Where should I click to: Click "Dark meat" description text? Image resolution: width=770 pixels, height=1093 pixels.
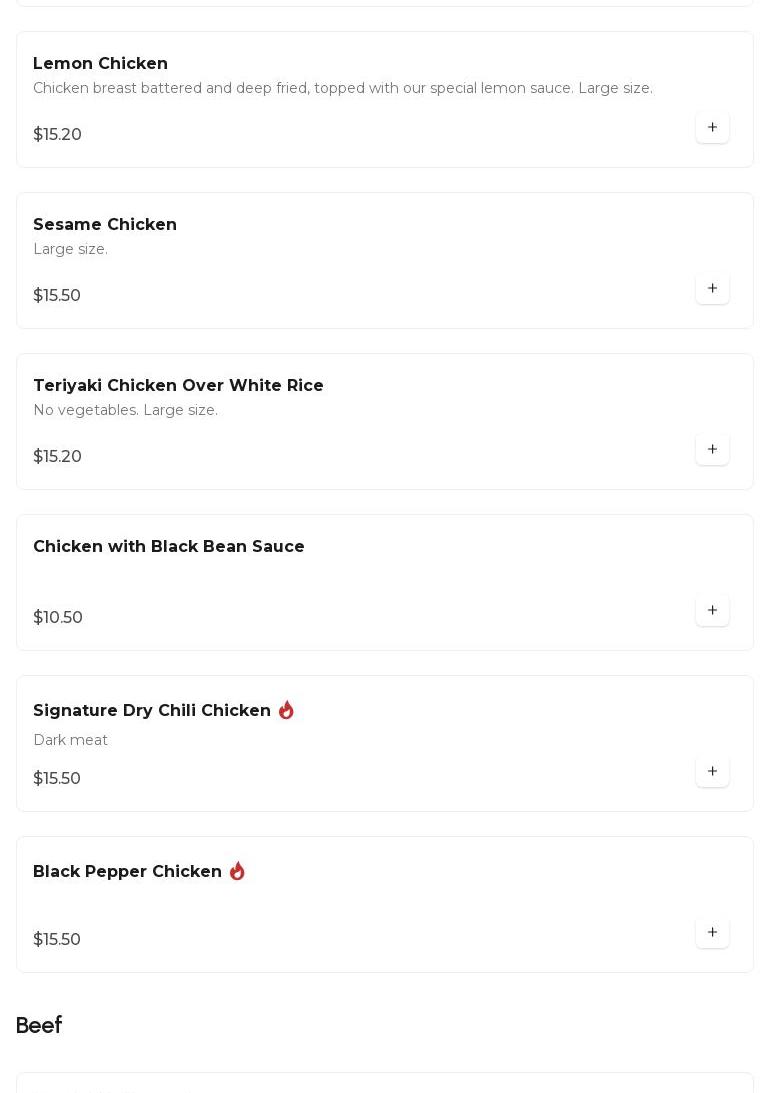pyautogui.click(x=70, y=741)
